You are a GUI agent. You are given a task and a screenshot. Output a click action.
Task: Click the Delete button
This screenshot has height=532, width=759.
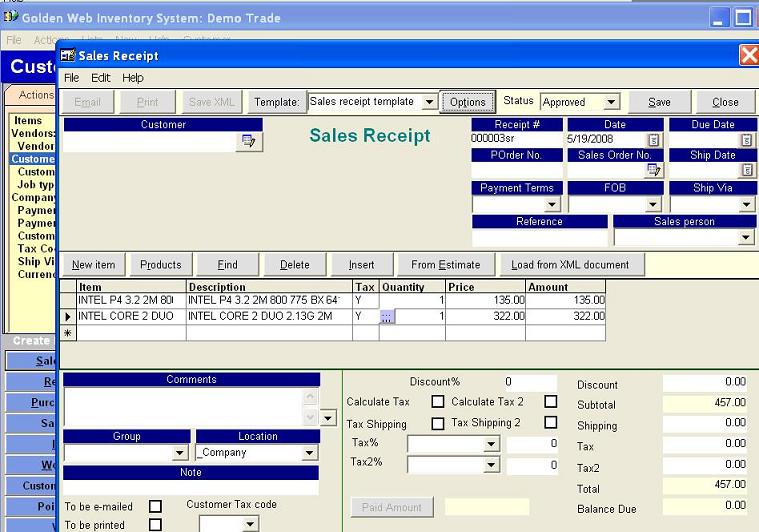pos(295,265)
